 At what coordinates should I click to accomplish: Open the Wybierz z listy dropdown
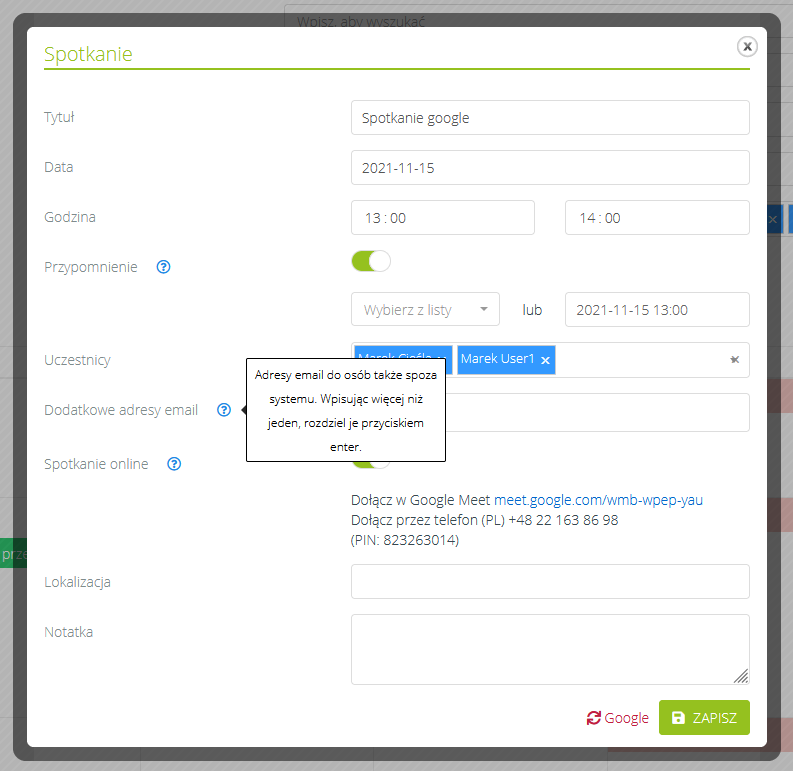pyautogui.click(x=425, y=310)
